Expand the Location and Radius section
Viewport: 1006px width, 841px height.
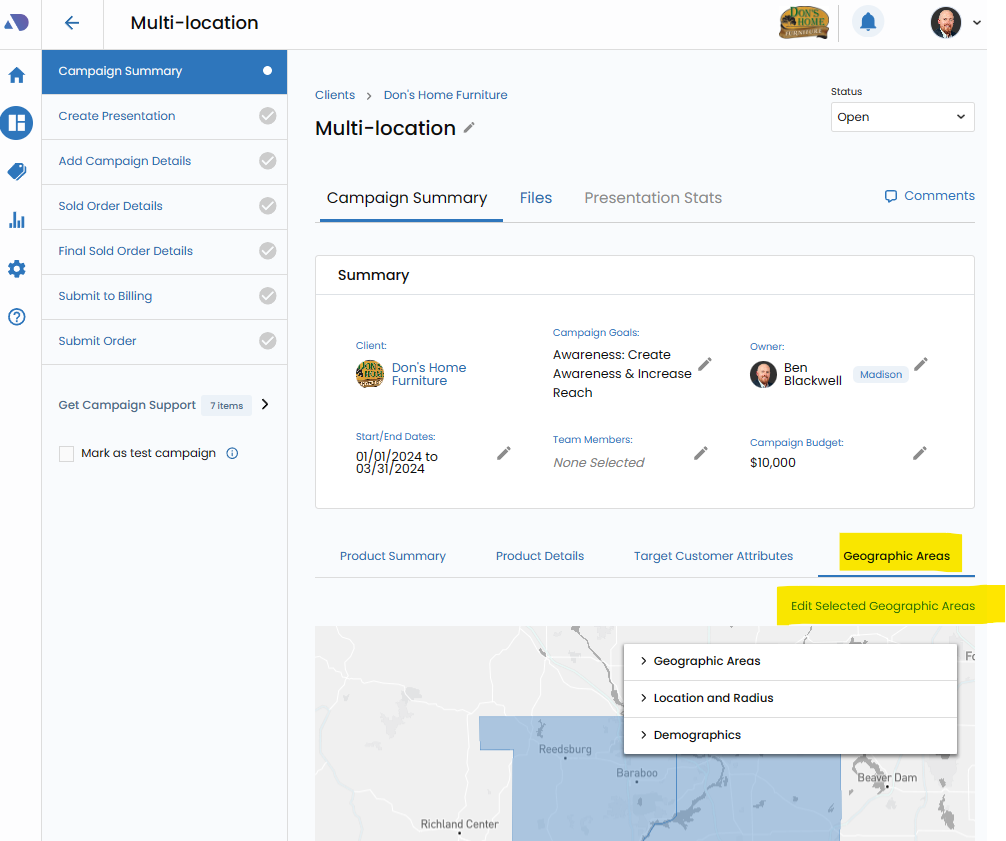pos(712,698)
